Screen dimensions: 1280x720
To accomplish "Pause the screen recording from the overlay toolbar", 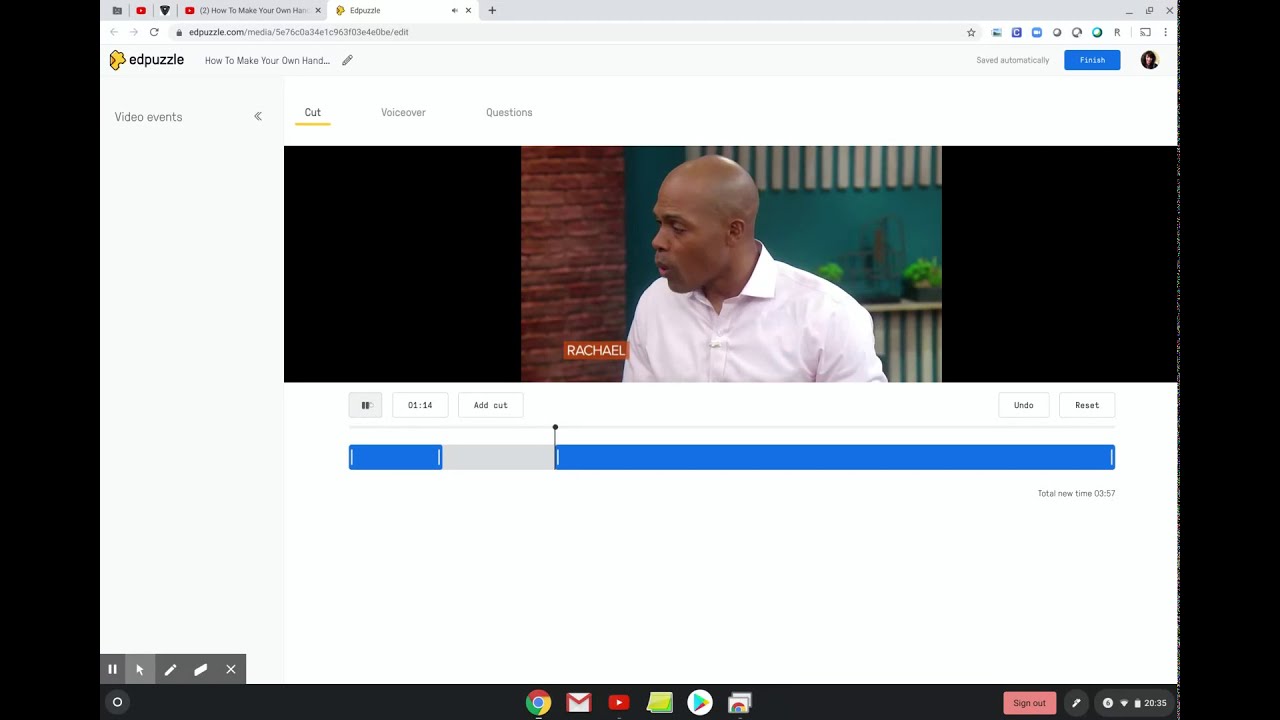I will [x=112, y=669].
